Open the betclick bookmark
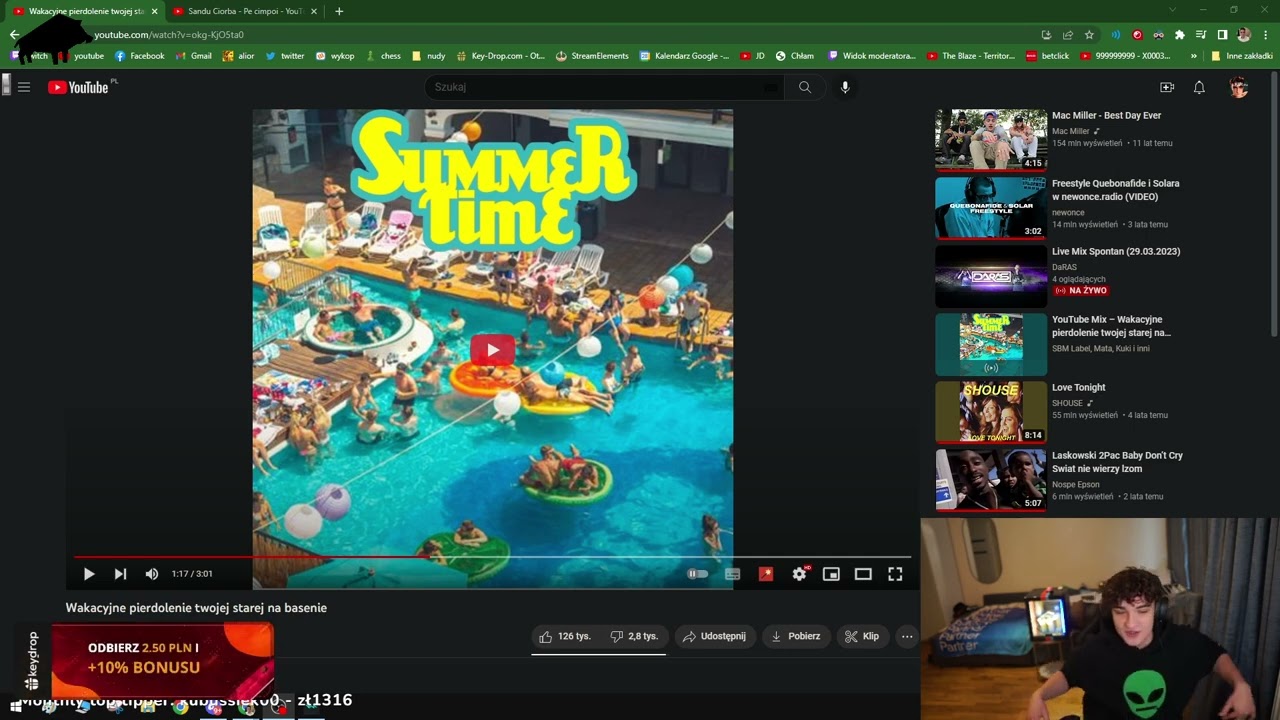This screenshot has width=1280, height=720. tap(1047, 56)
